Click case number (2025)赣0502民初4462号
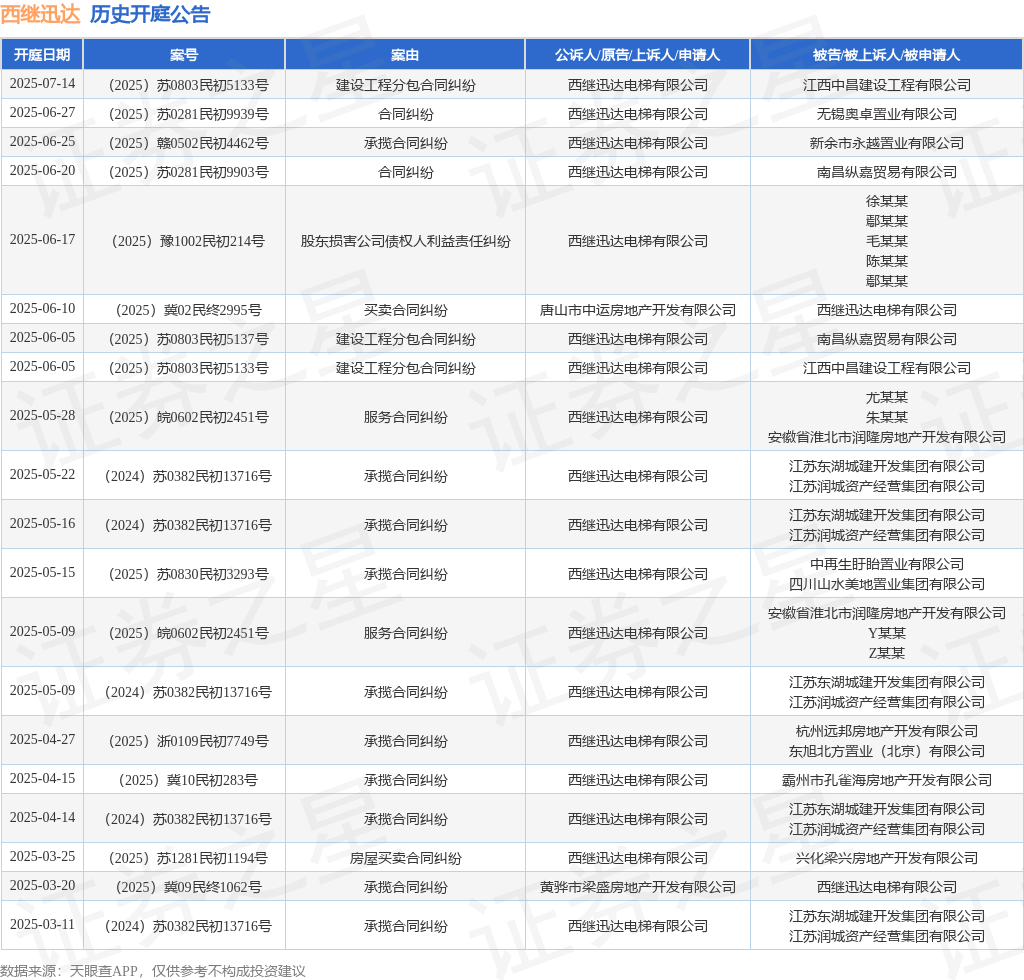Viewport: 1024px width, 980px height. click(188, 143)
